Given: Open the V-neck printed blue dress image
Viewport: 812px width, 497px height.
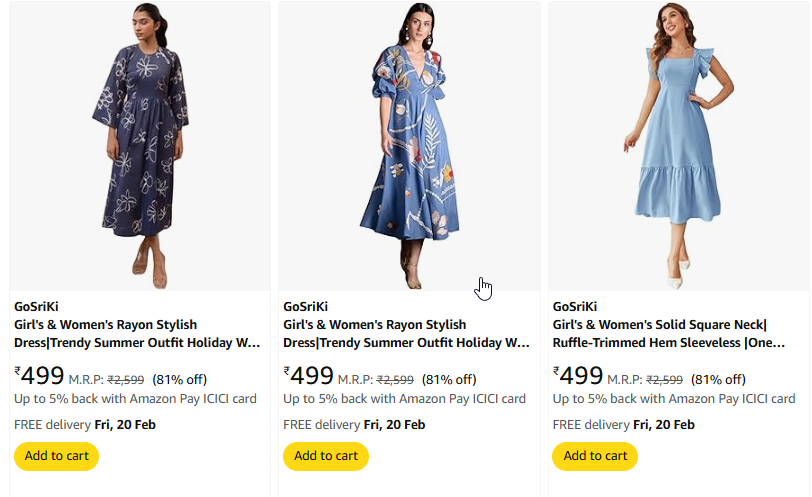Looking at the screenshot, I should (x=409, y=145).
